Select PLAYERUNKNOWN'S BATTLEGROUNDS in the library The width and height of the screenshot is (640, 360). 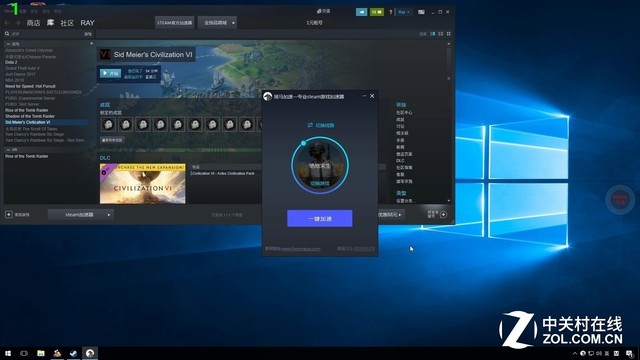click(43, 92)
